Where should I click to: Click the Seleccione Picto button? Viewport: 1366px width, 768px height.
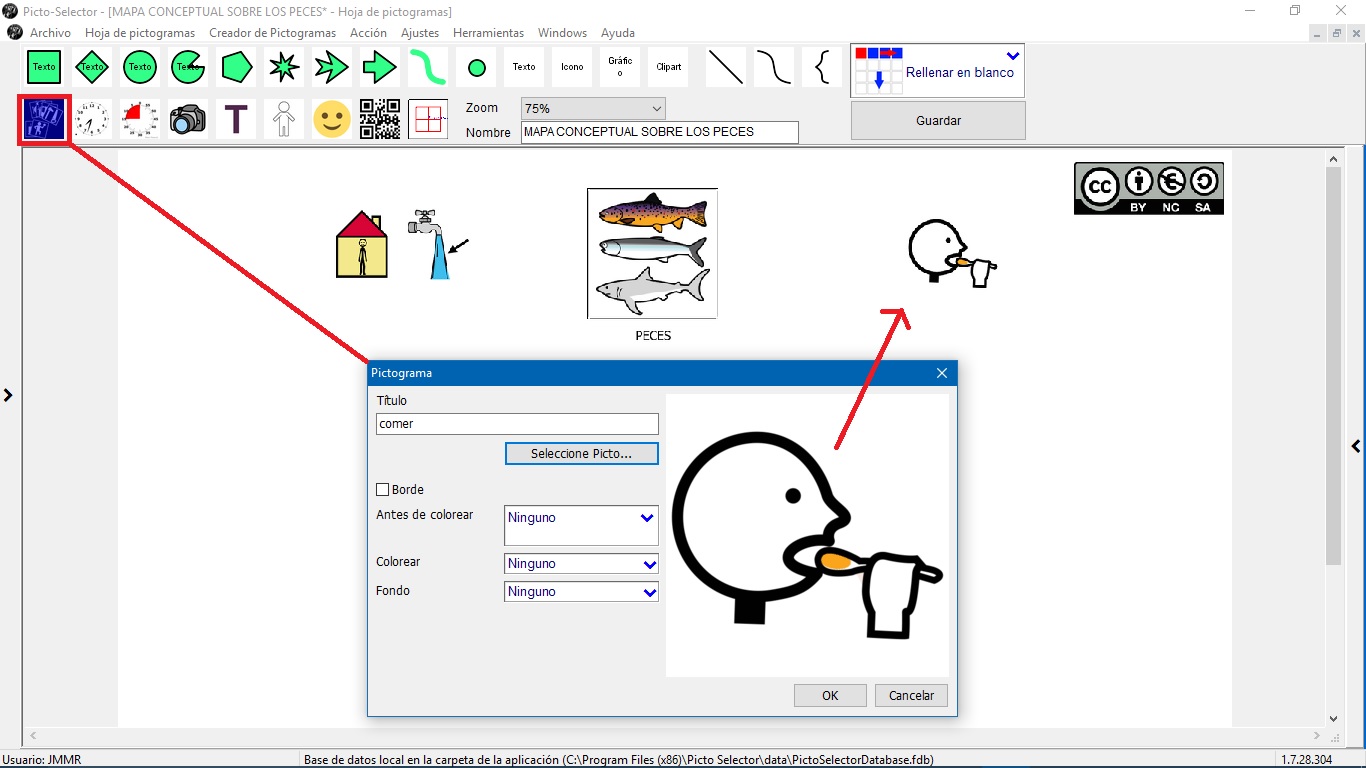click(x=581, y=453)
